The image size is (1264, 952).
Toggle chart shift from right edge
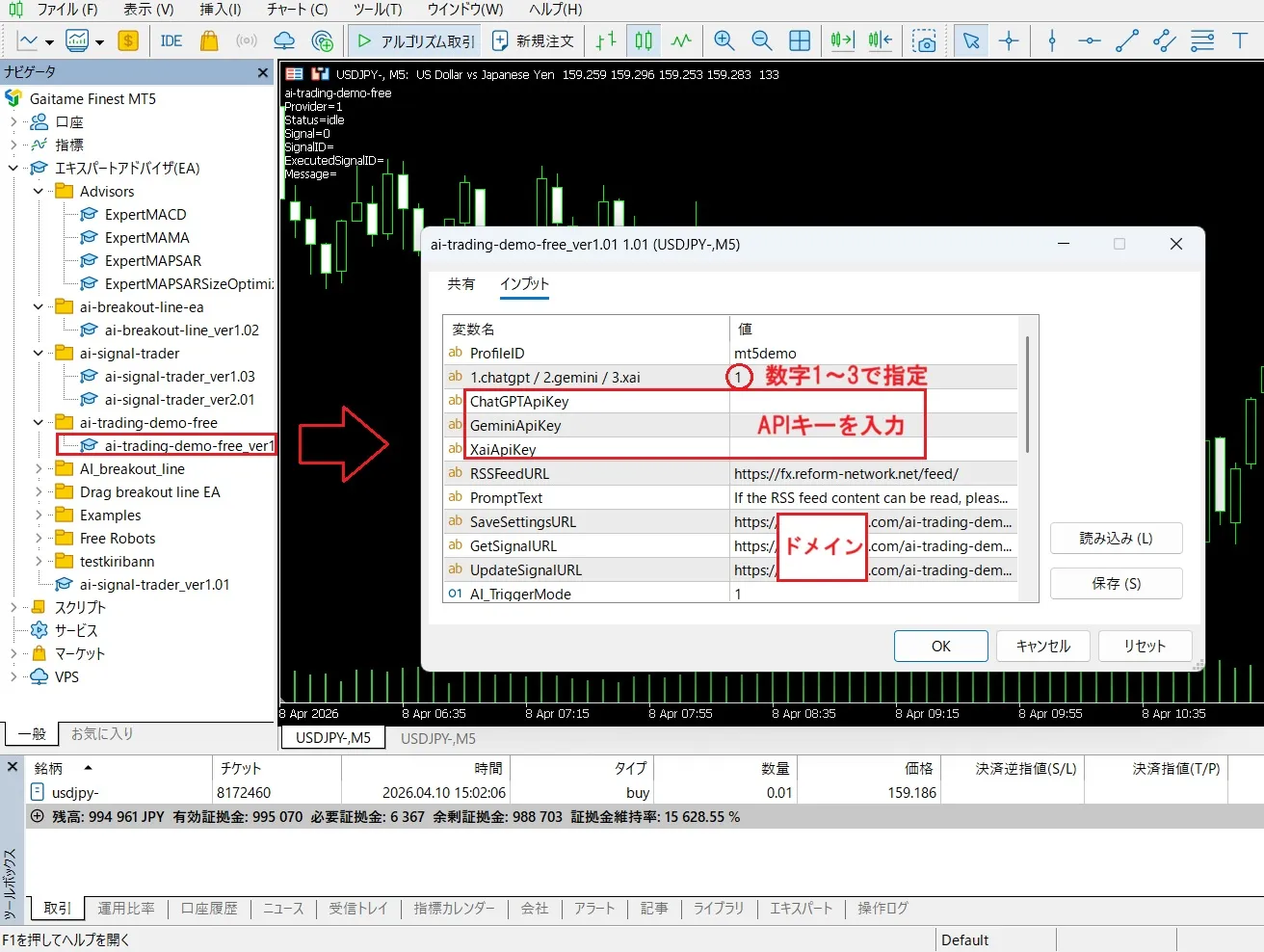[880, 40]
